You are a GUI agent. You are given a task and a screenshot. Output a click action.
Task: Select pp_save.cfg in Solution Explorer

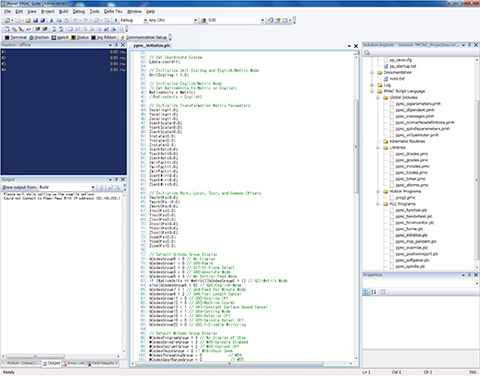pyautogui.click(x=400, y=60)
